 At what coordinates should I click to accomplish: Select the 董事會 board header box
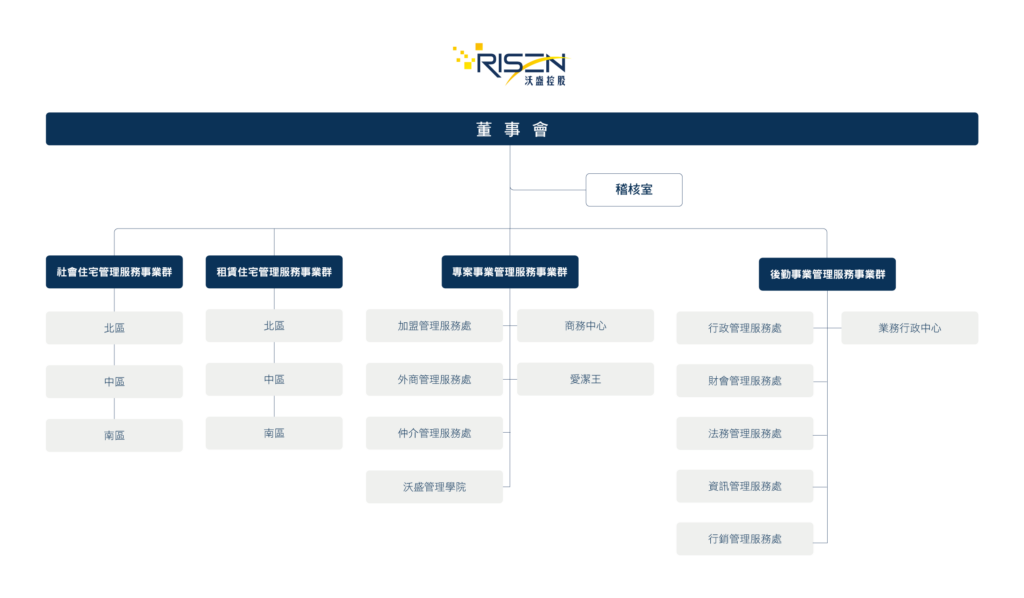coord(512,128)
